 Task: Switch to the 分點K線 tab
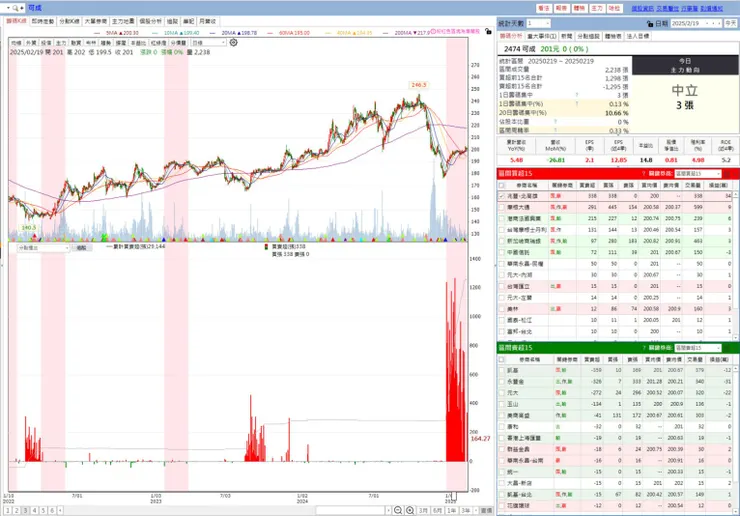click(x=69, y=21)
